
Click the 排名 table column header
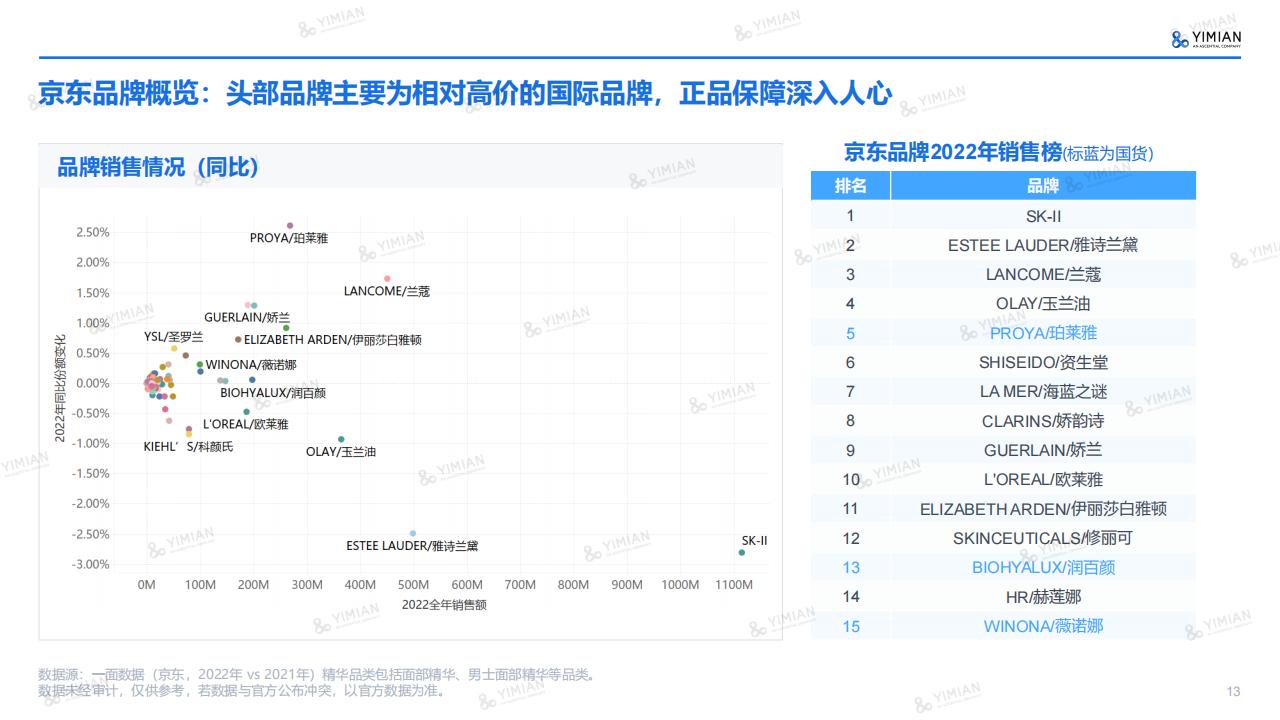850,186
